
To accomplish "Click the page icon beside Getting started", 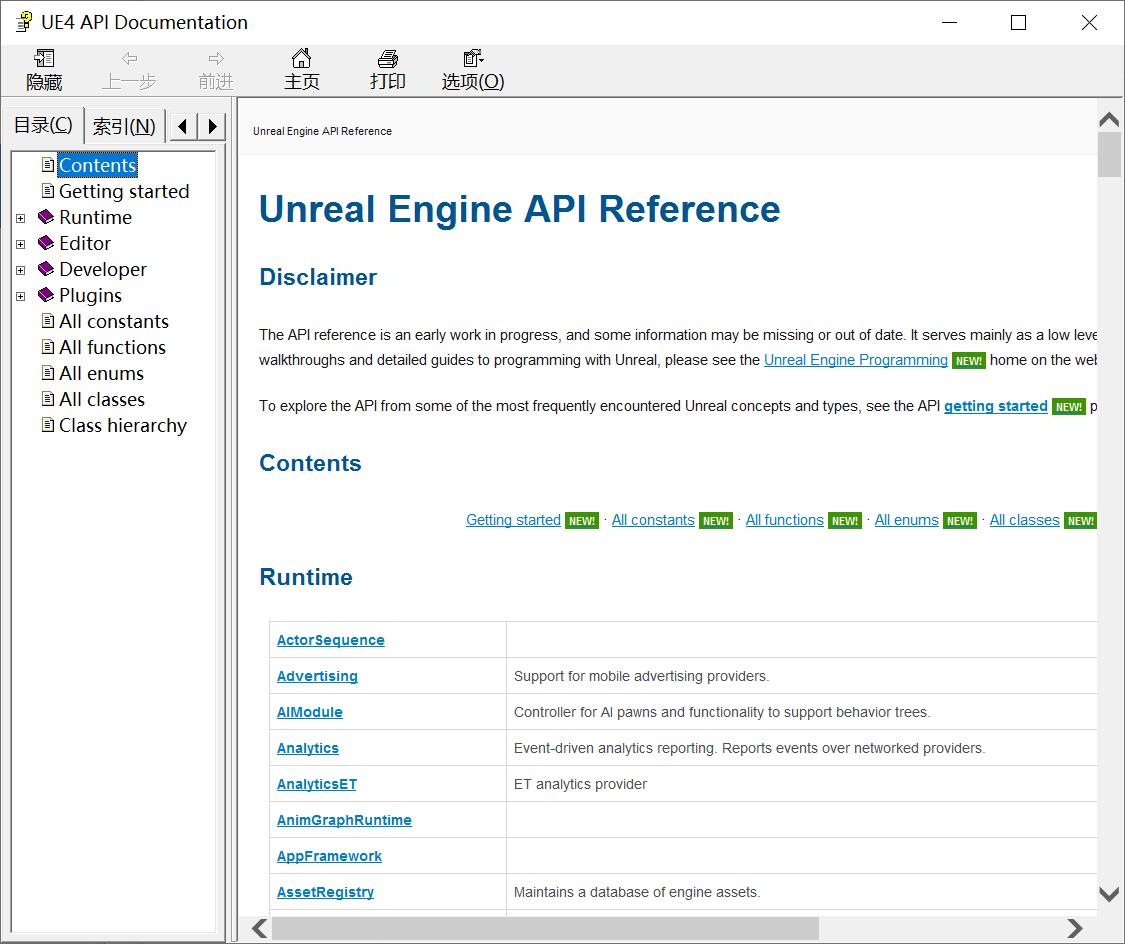I will pos(48,191).
